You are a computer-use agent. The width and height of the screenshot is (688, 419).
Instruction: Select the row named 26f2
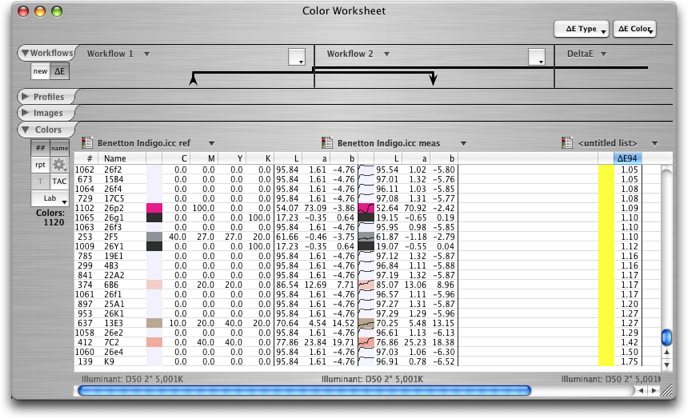[x=358, y=170]
